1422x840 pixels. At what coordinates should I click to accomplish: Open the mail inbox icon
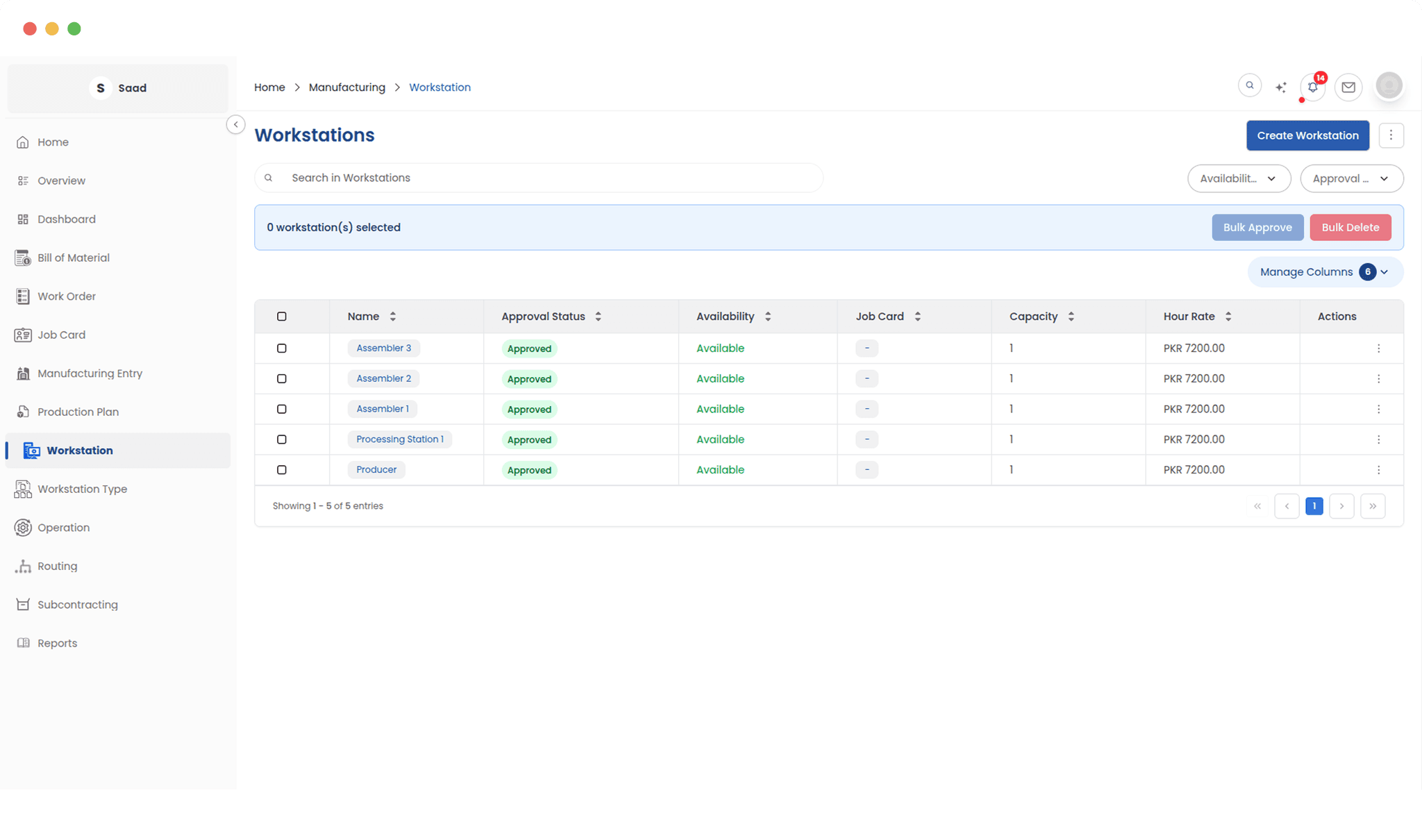point(1348,87)
